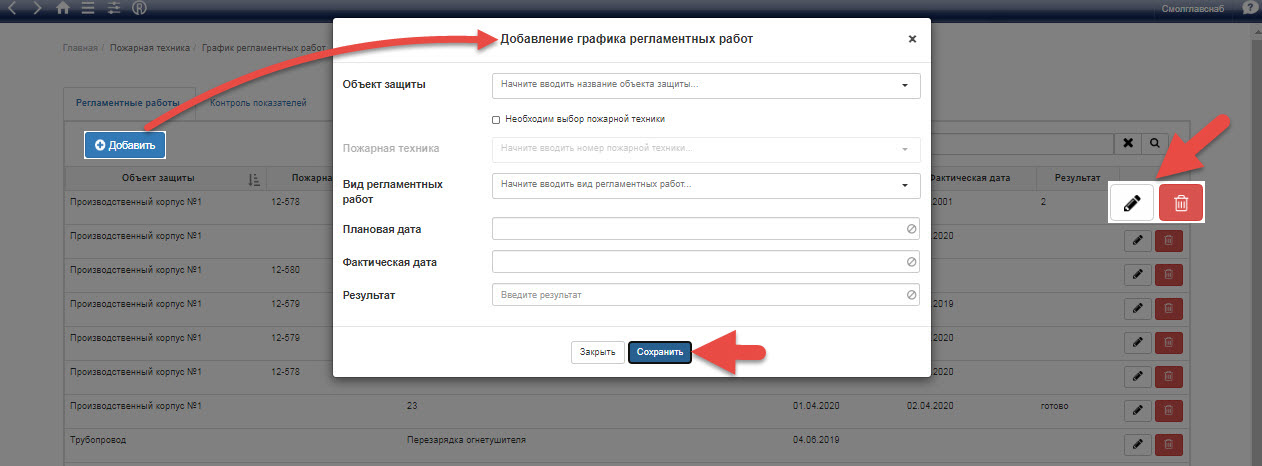Open the settings sliders icon
The width and height of the screenshot is (1262, 466).
[113, 8]
